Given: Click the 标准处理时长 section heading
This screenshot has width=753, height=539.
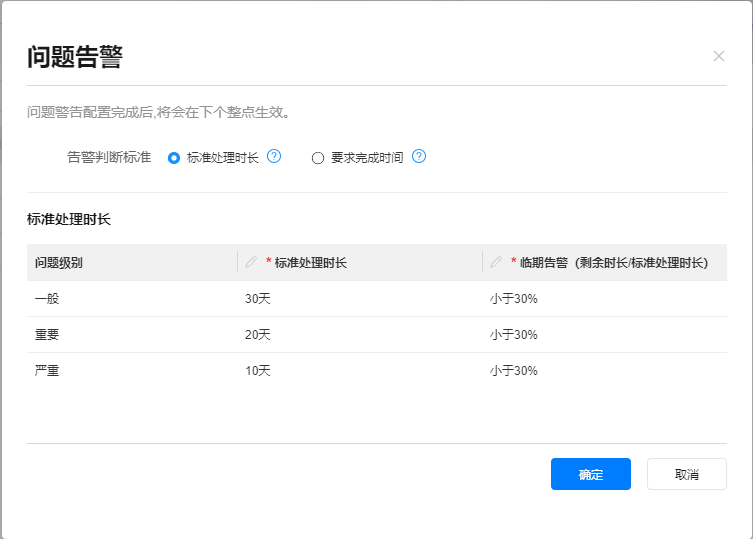Looking at the screenshot, I should point(69,219).
